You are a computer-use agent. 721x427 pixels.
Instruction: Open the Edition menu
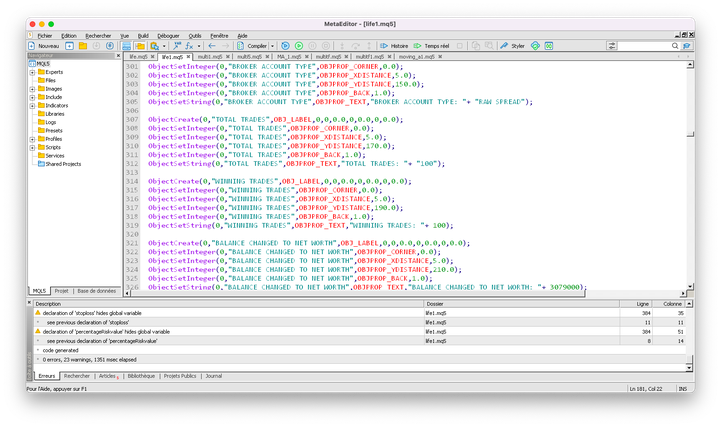click(69, 36)
